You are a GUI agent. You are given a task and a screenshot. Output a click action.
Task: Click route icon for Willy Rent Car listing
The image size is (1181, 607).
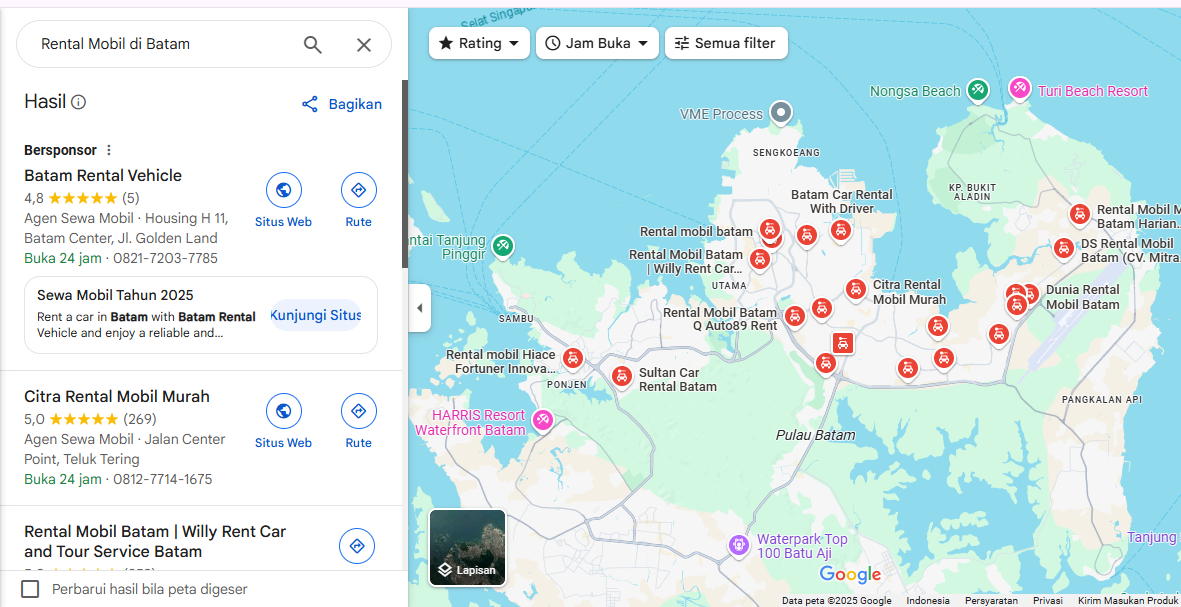click(357, 546)
